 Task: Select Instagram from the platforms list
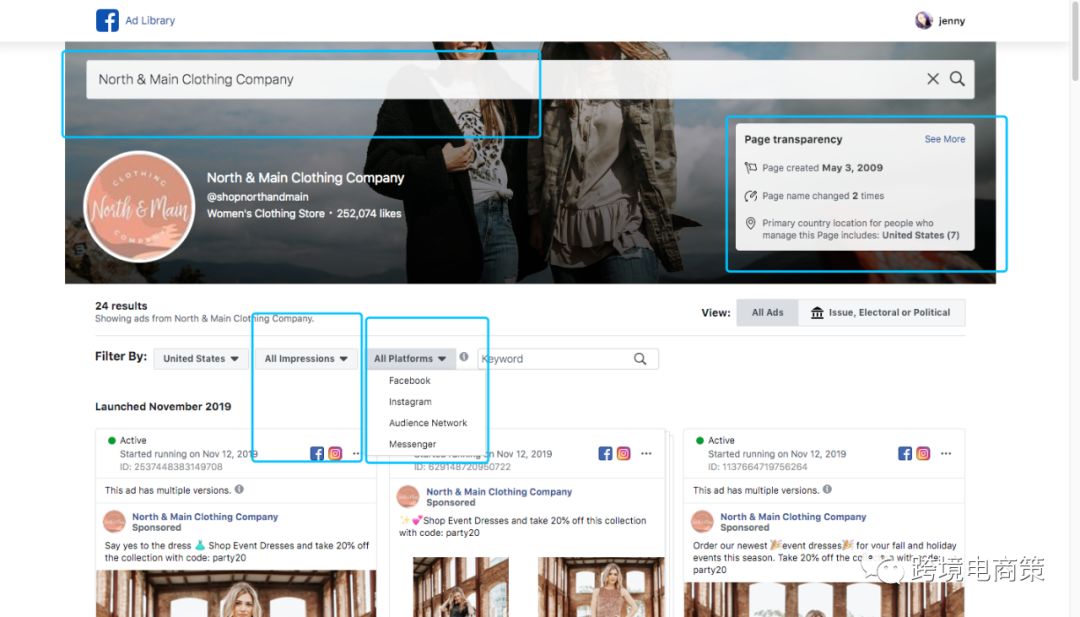[x=410, y=402]
